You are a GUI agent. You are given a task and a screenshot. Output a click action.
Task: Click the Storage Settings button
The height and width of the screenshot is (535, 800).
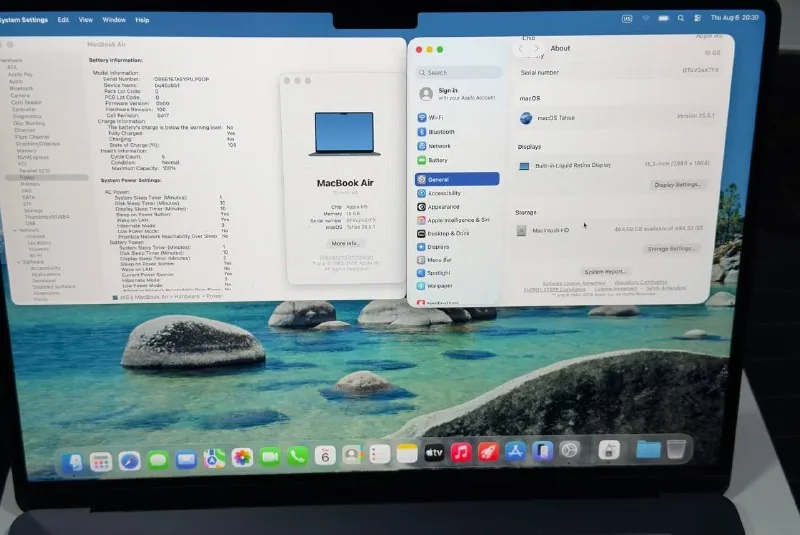(670, 249)
